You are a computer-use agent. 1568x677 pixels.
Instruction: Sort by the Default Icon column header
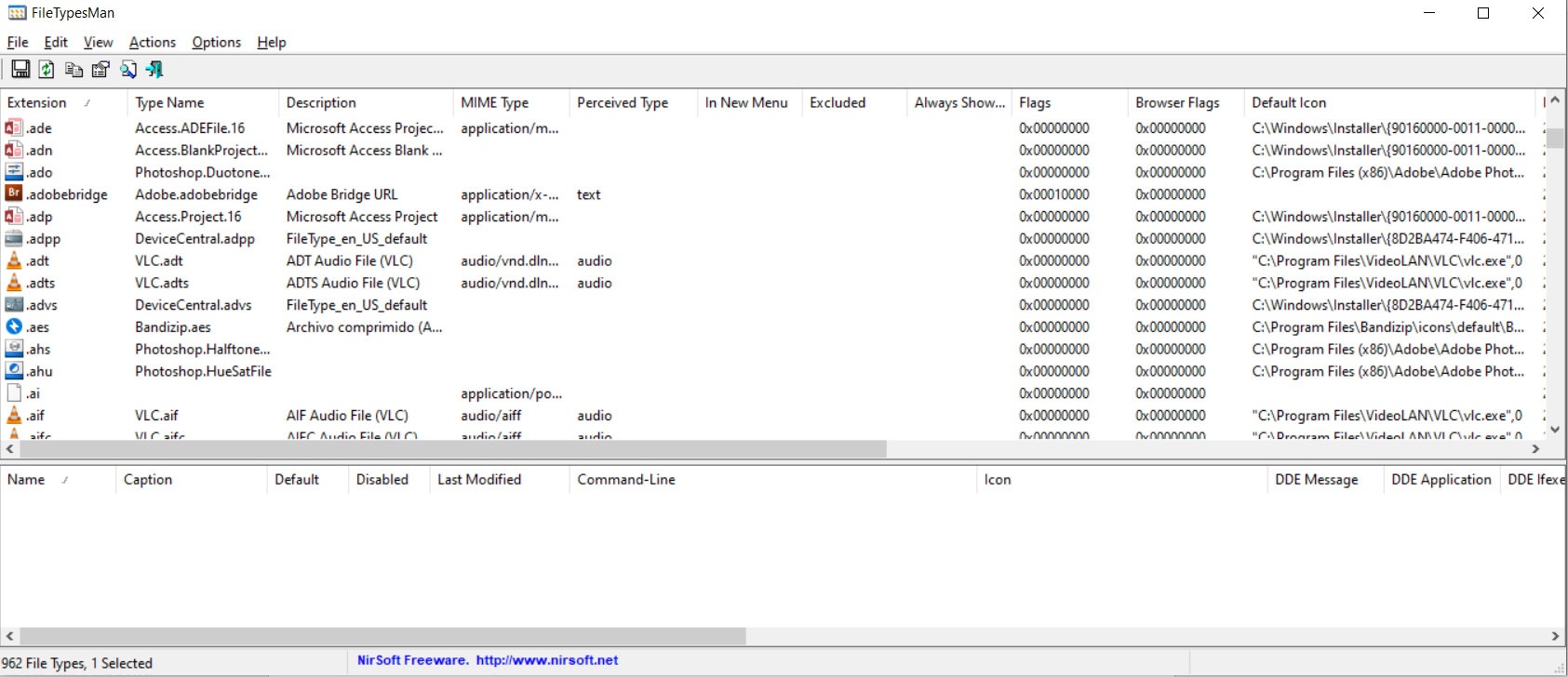1389,102
